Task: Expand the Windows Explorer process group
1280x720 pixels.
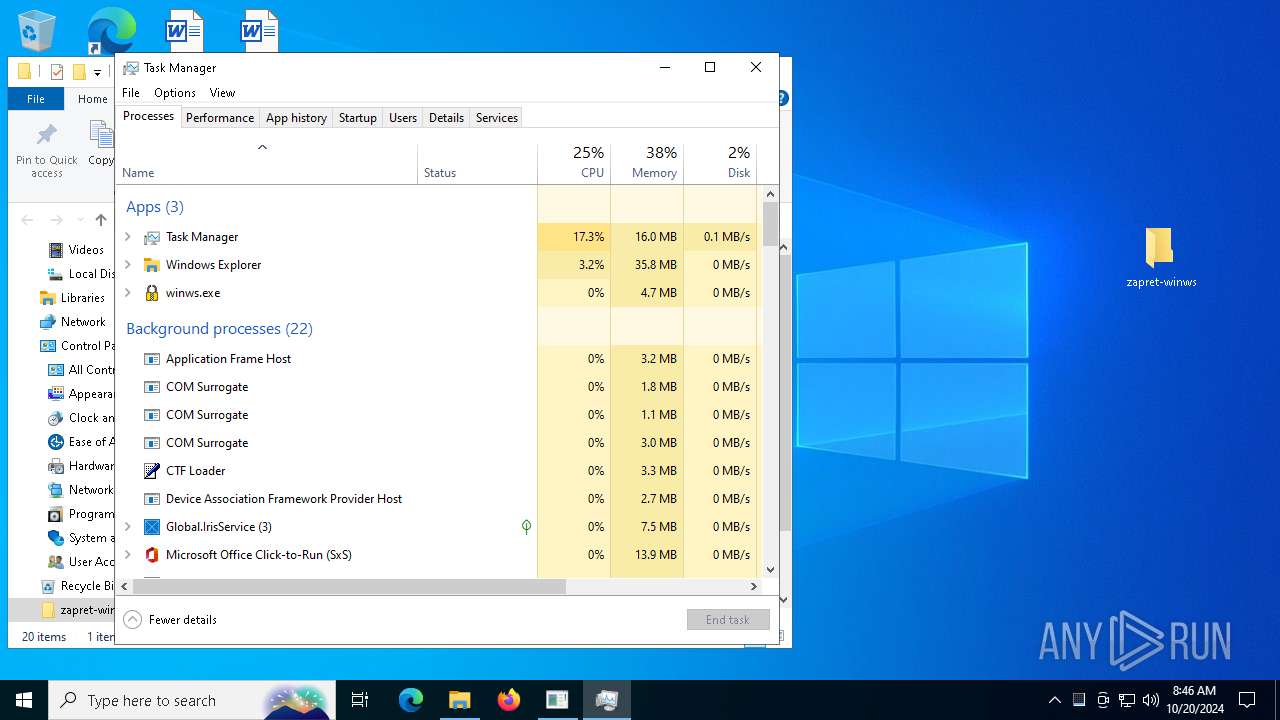Action: [127, 265]
